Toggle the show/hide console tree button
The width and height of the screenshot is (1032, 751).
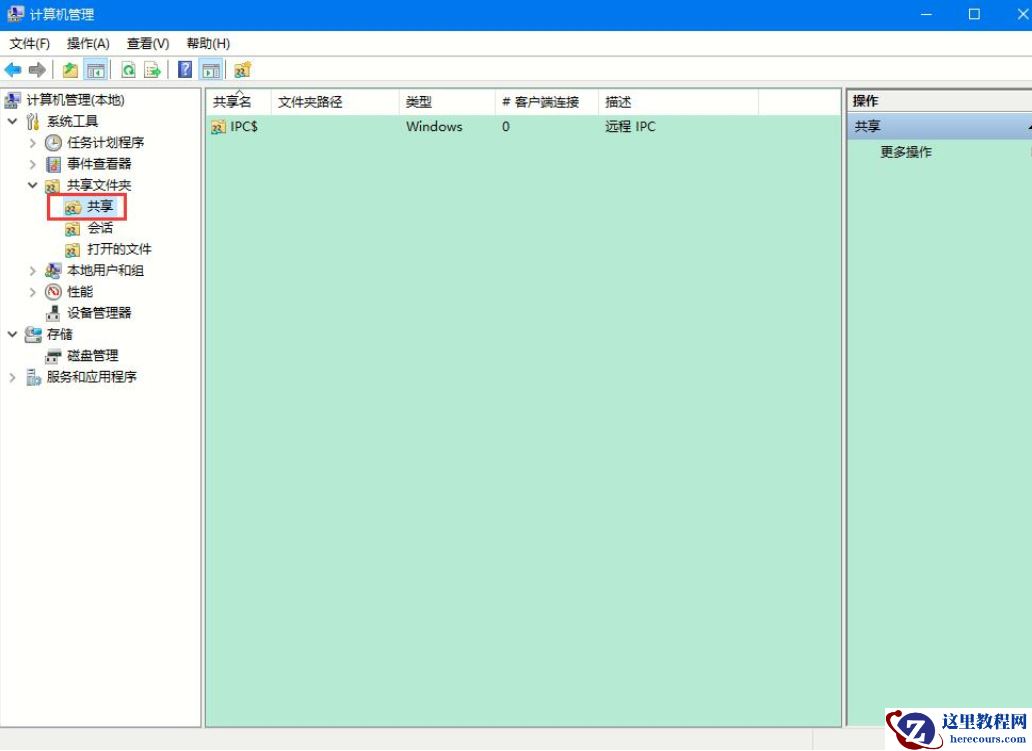(96, 70)
